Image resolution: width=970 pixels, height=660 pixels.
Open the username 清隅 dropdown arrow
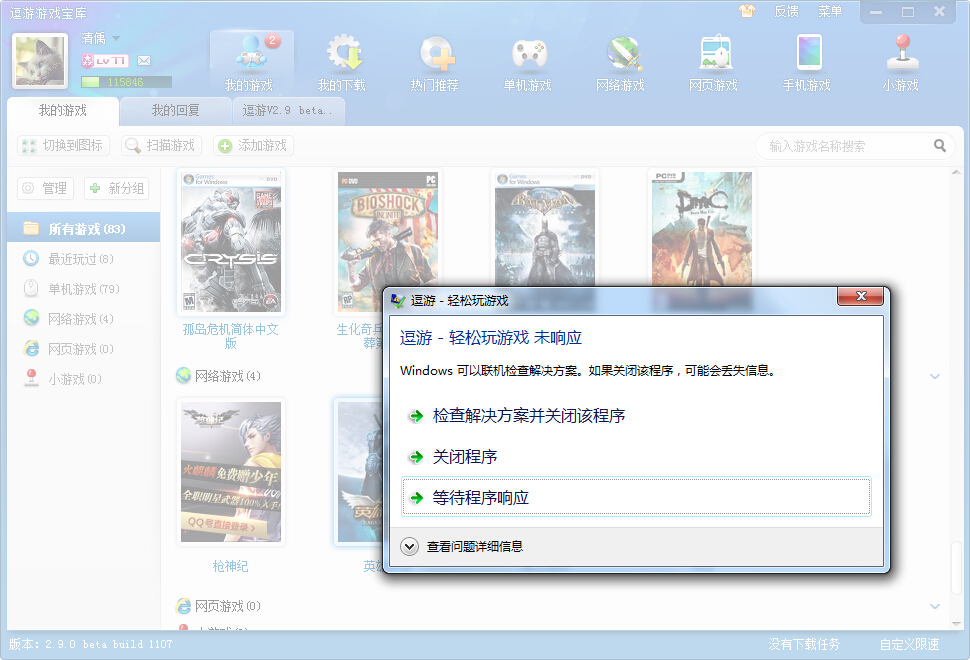(116, 38)
